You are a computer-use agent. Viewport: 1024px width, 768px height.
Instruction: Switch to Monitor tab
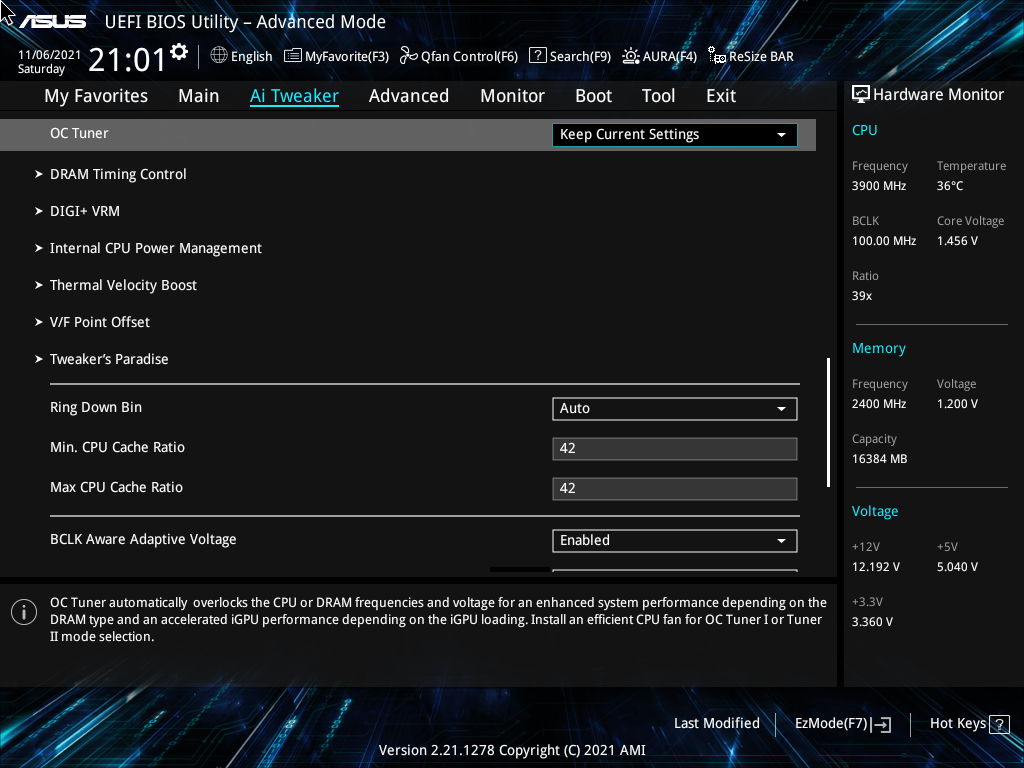click(x=513, y=96)
